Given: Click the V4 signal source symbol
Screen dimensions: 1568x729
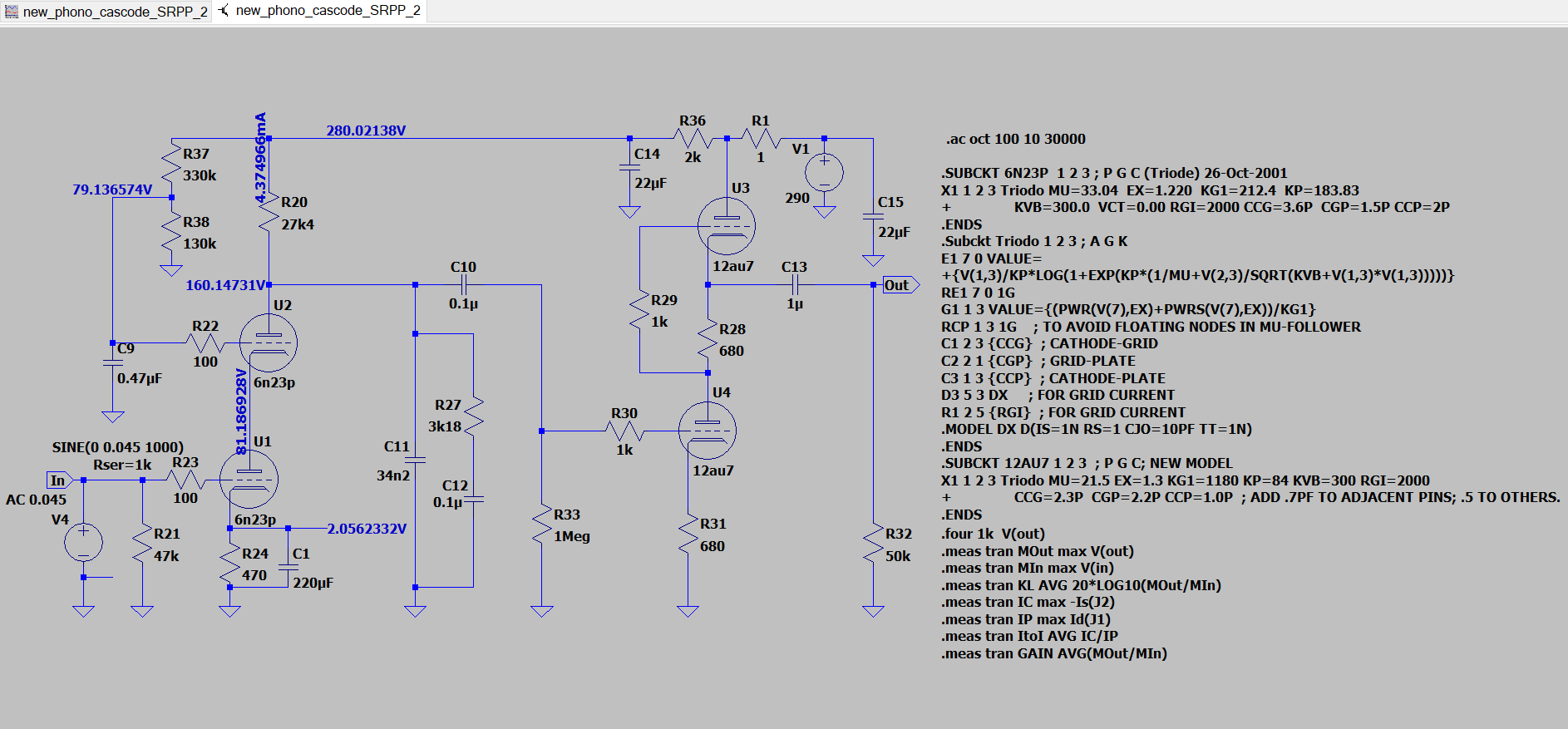Looking at the screenshot, I should click(83, 543).
